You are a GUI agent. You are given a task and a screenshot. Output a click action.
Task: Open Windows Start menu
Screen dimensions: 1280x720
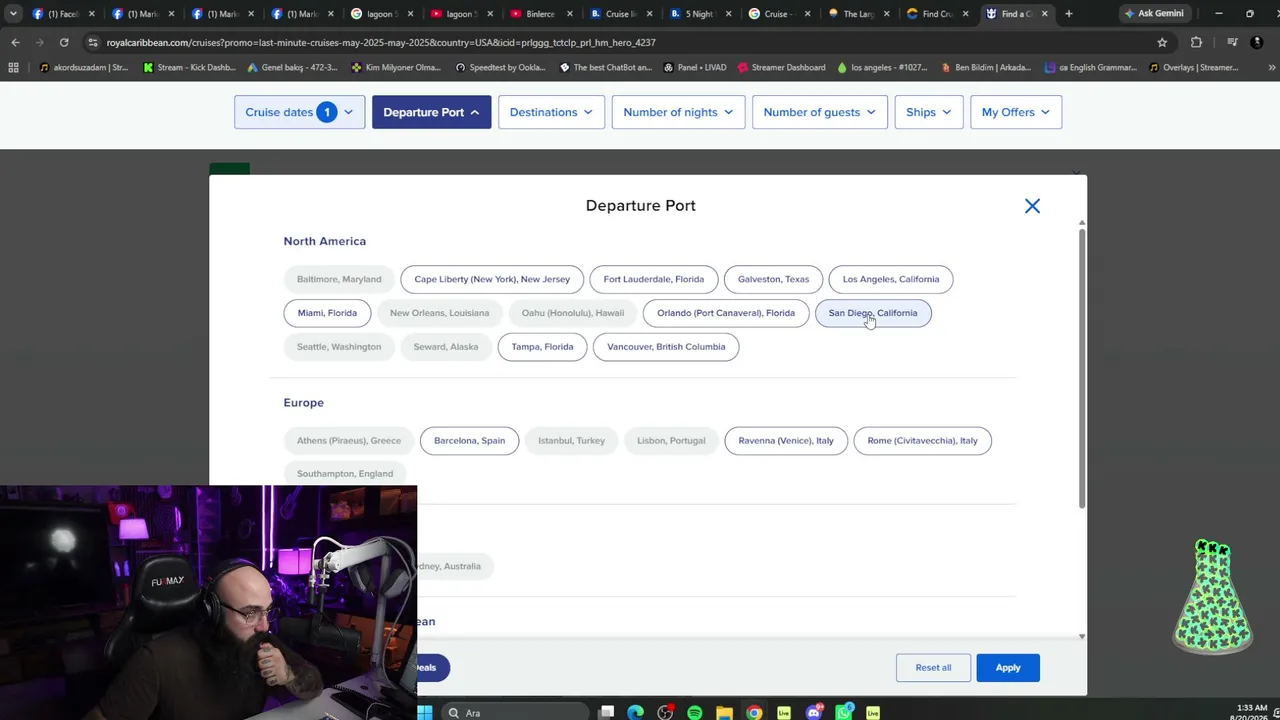point(425,713)
